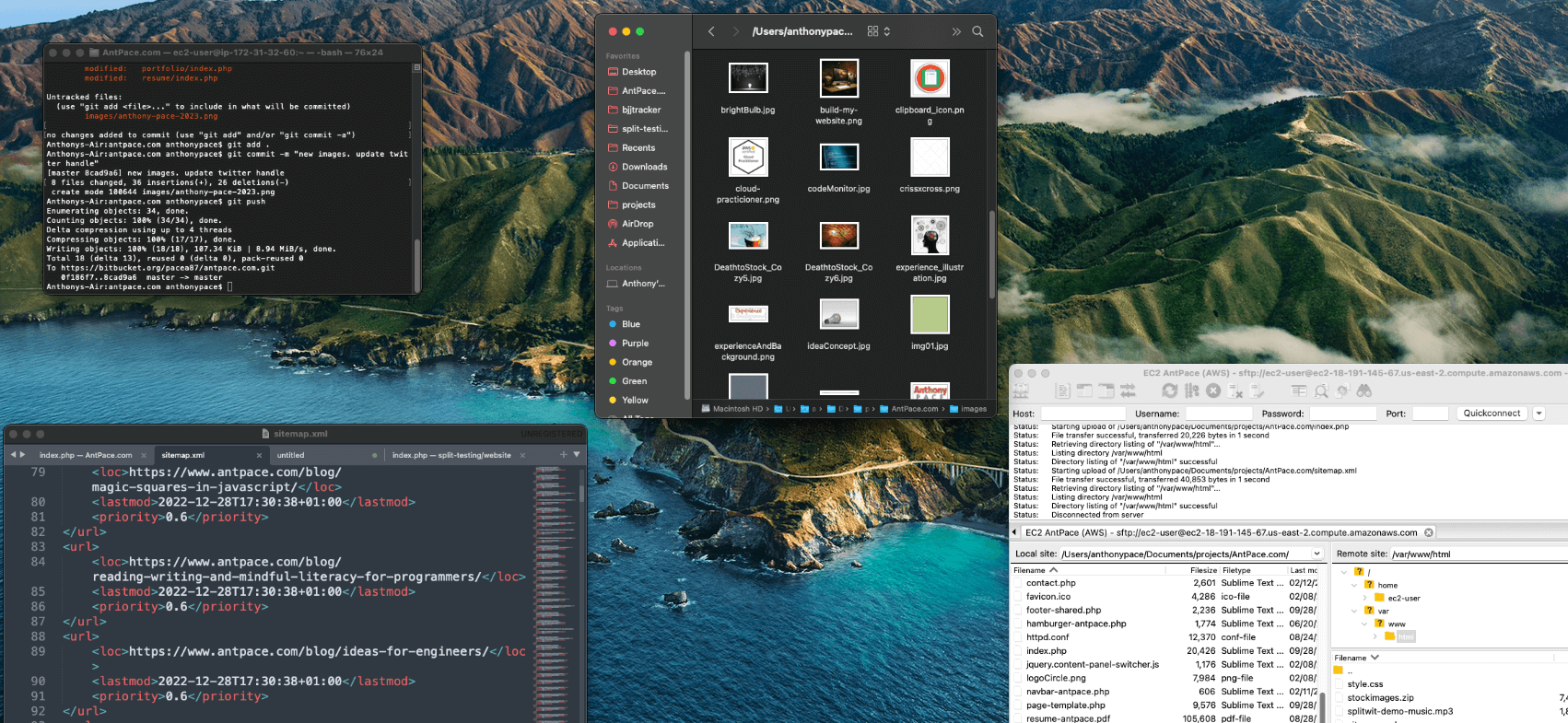Screen dimensions: 1568x723
Task: Select the Blue tag in Finder
Action: click(630, 324)
